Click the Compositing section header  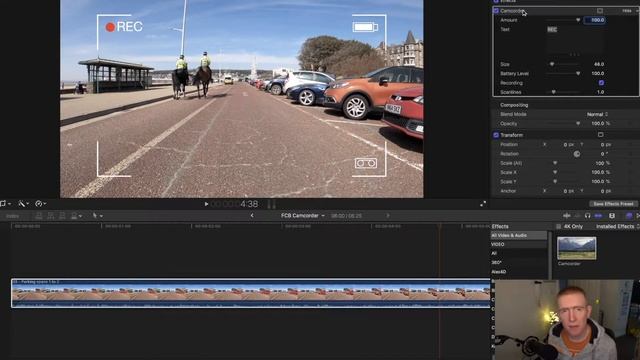(514, 105)
